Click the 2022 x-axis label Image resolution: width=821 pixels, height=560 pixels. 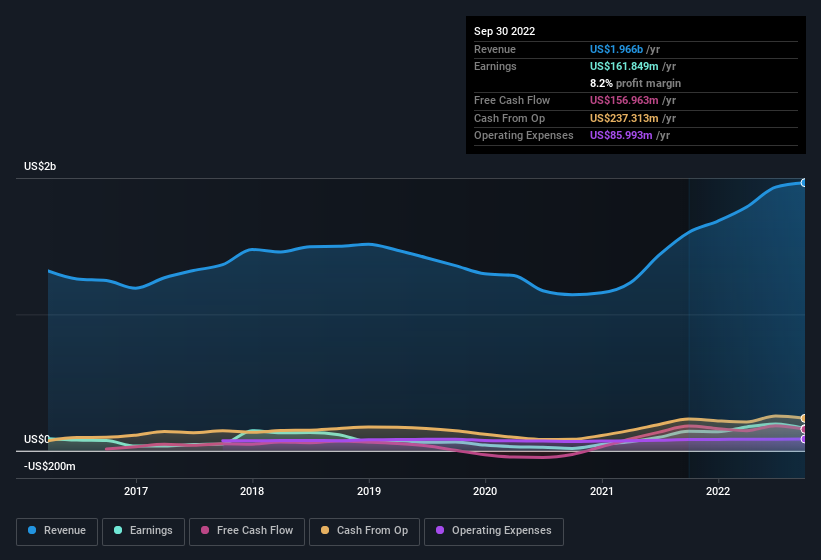(x=718, y=491)
